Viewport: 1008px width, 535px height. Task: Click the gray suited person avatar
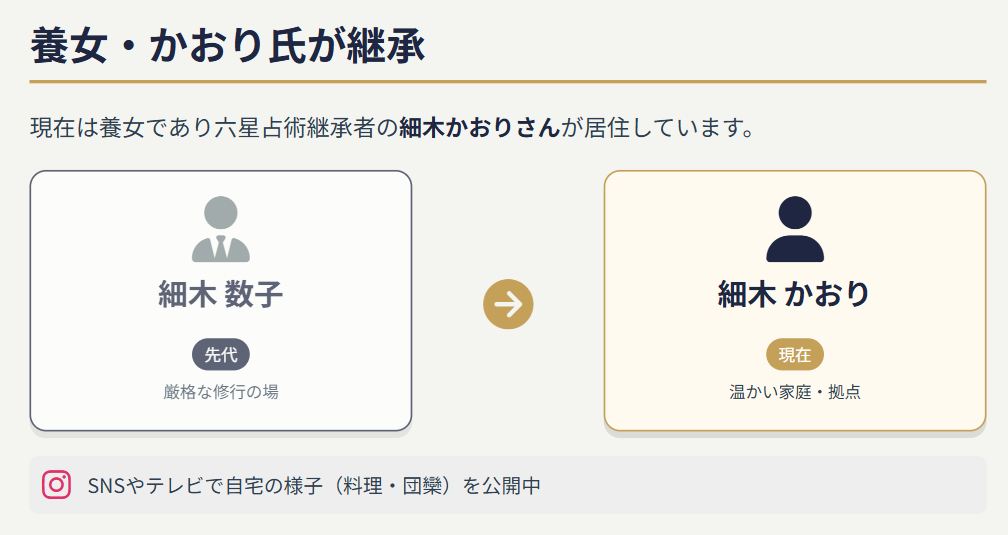click(x=220, y=229)
